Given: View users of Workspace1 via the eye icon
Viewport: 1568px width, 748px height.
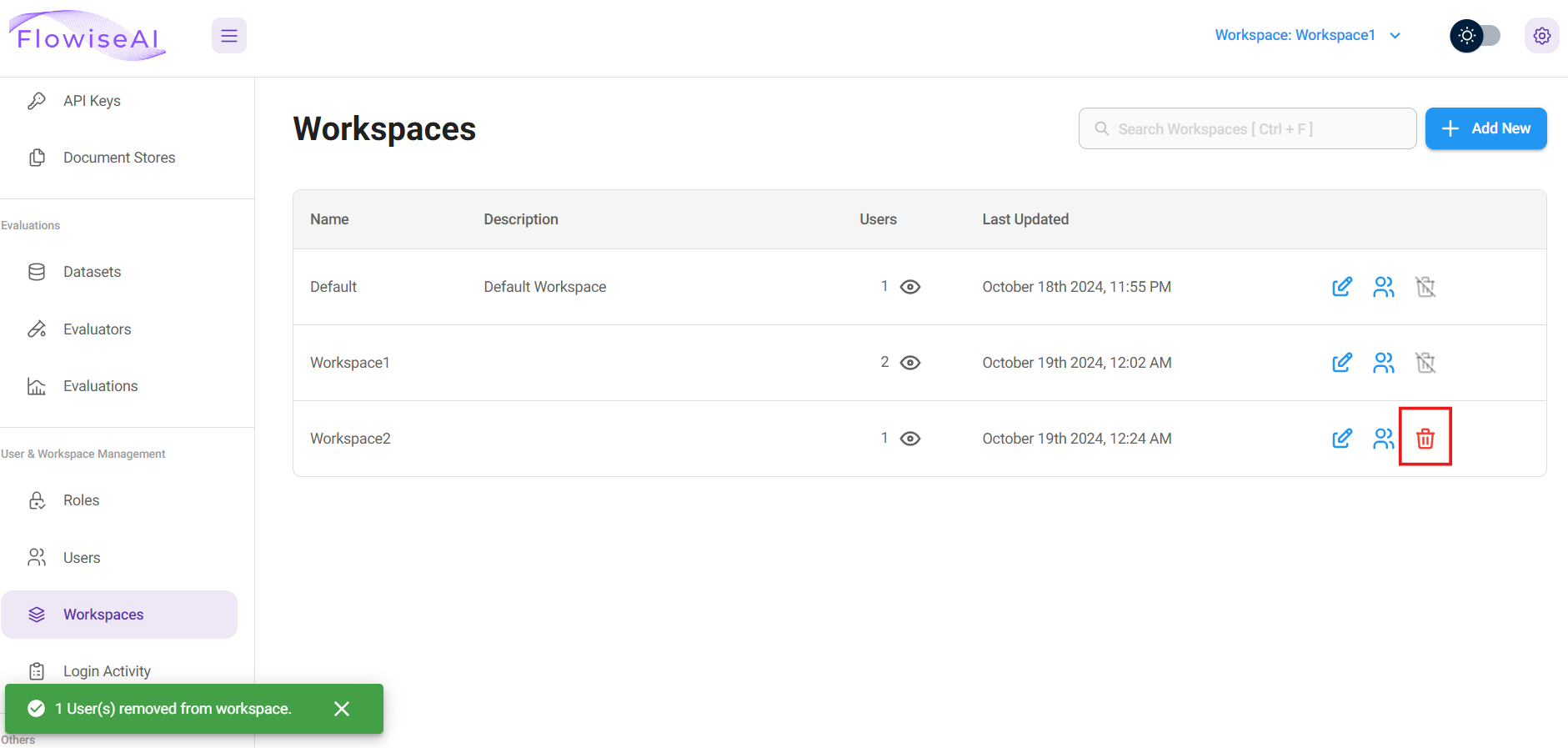Looking at the screenshot, I should tap(910, 363).
